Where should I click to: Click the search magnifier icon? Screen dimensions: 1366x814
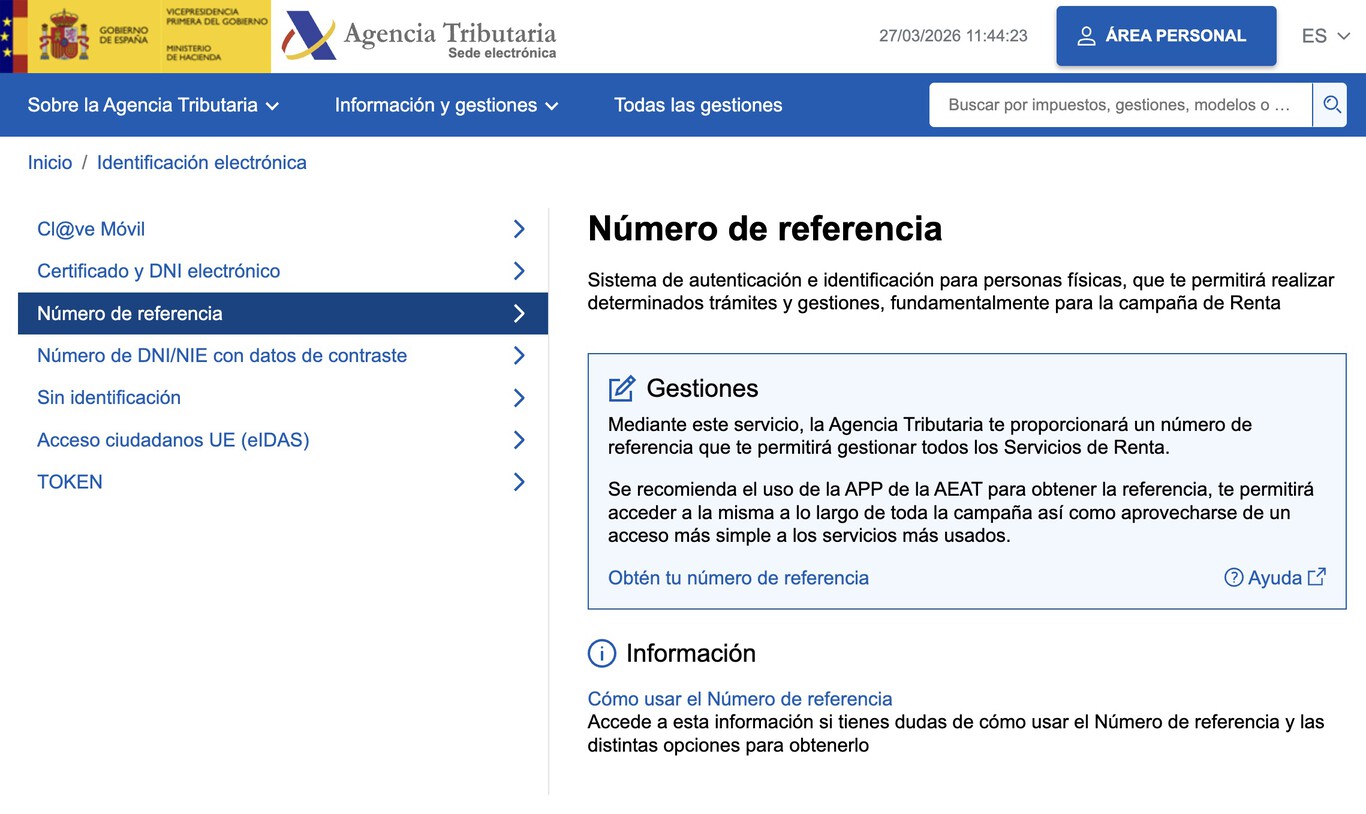1331,104
